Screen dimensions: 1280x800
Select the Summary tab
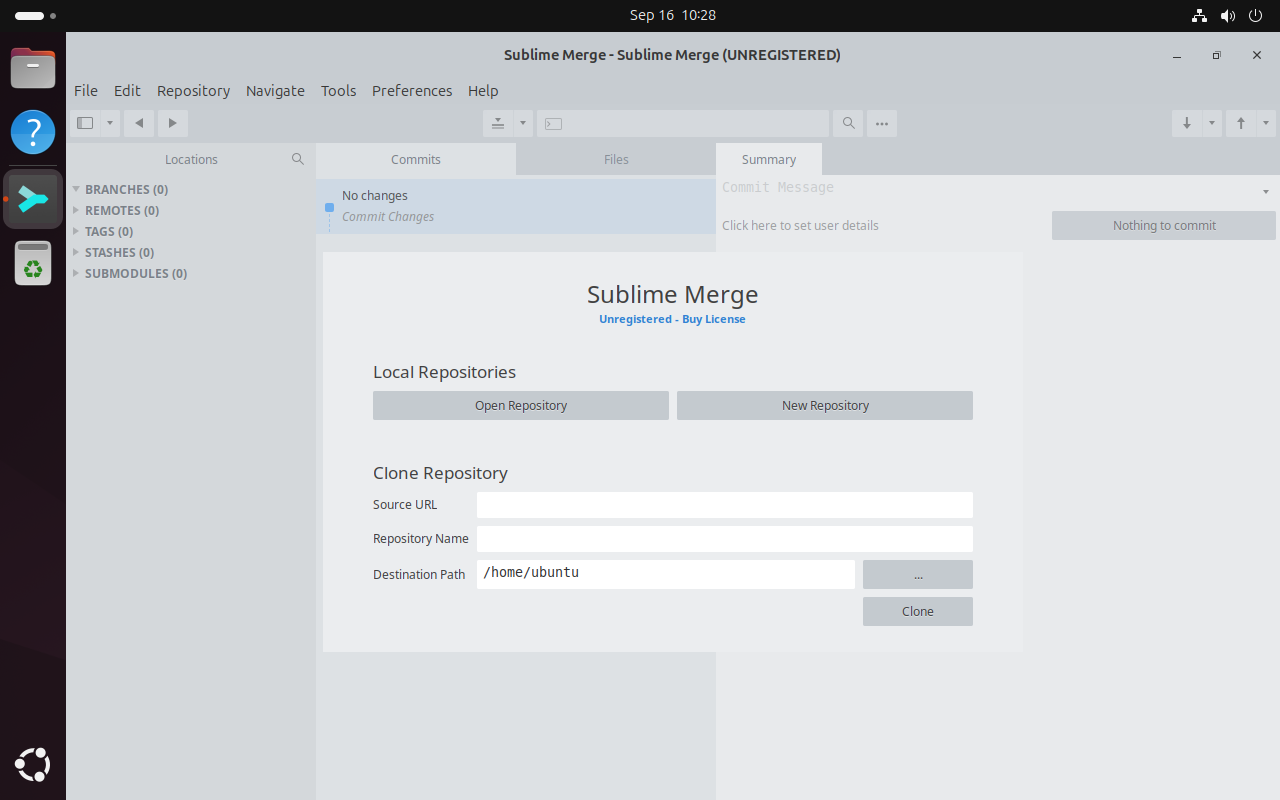[769, 159]
